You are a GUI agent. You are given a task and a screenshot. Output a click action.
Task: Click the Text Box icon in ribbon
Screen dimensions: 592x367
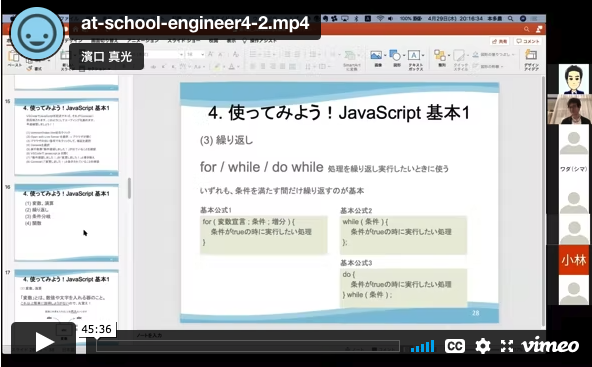(x=415, y=59)
